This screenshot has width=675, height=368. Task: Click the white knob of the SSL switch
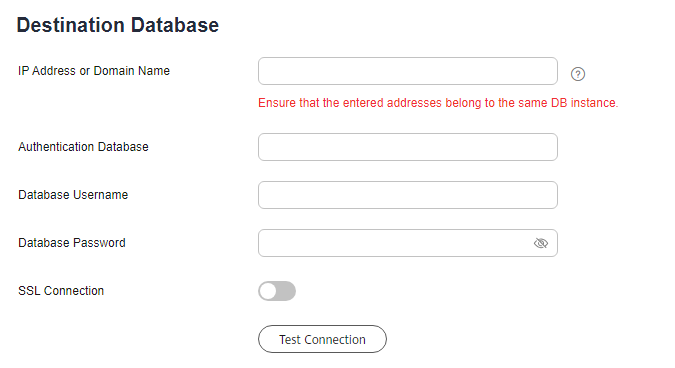(268, 291)
